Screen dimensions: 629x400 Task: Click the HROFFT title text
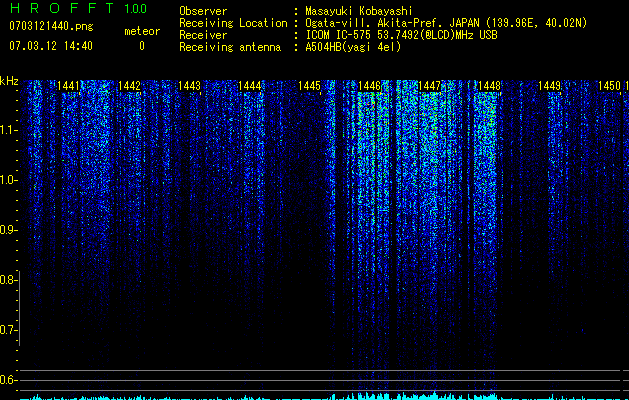pyautogui.click(x=62, y=8)
